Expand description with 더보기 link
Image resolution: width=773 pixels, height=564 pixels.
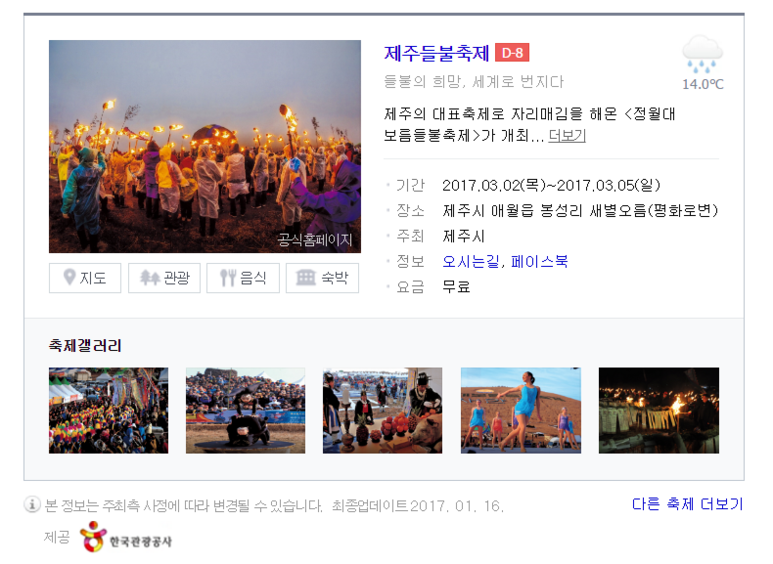(567, 135)
